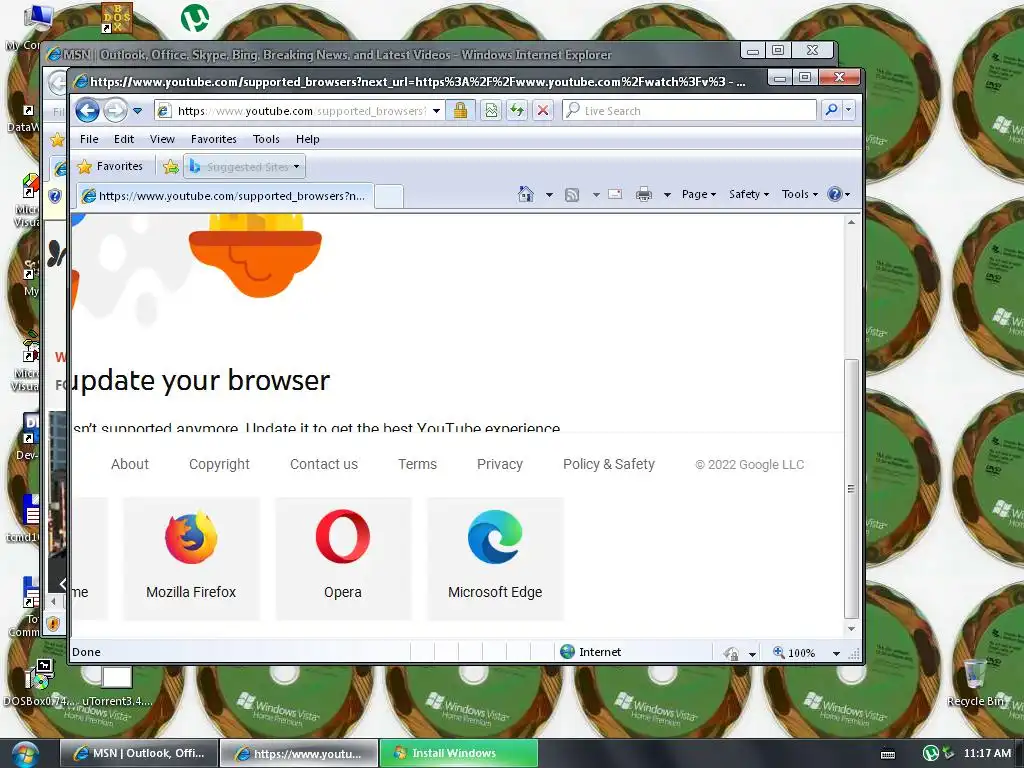Go to the Home page icon

526,194
